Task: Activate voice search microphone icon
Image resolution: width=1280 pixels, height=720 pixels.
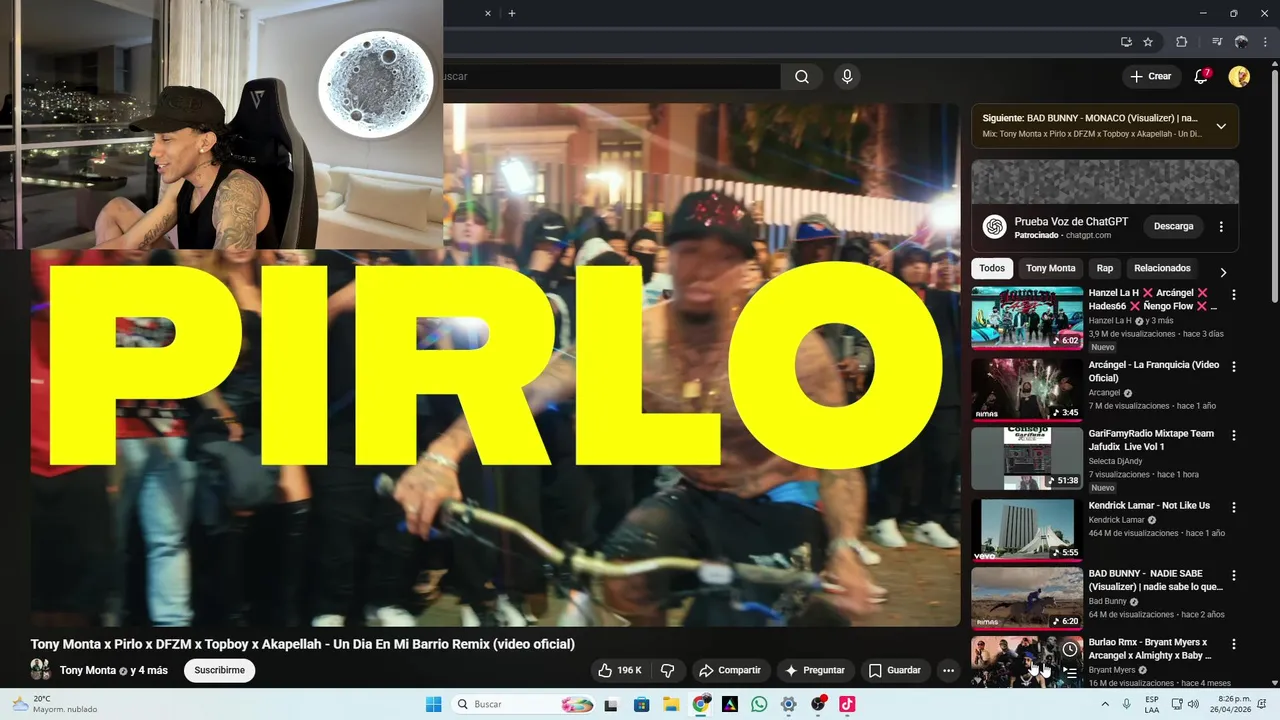Action: [x=847, y=76]
